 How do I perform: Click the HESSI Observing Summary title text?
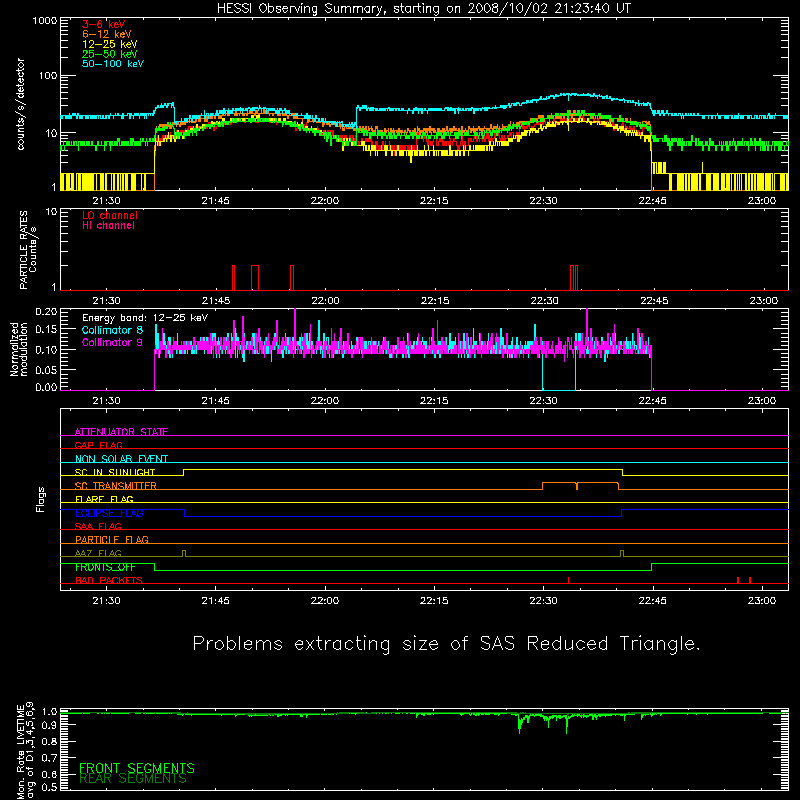click(x=424, y=9)
